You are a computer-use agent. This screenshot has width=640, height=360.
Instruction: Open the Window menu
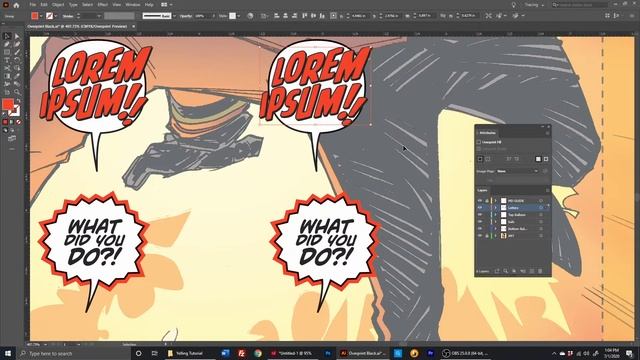tap(132, 5)
